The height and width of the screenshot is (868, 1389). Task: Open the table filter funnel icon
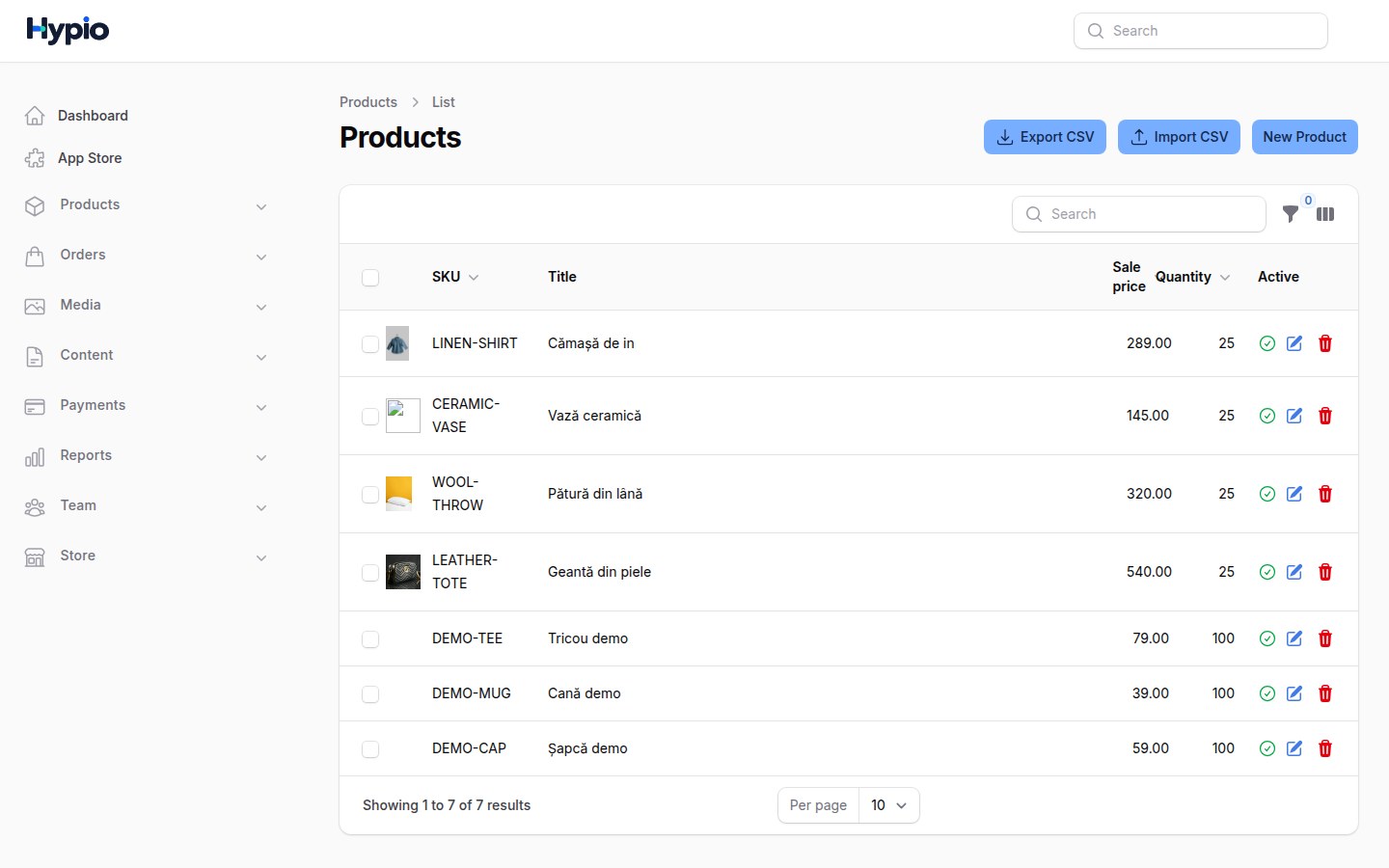tap(1291, 214)
